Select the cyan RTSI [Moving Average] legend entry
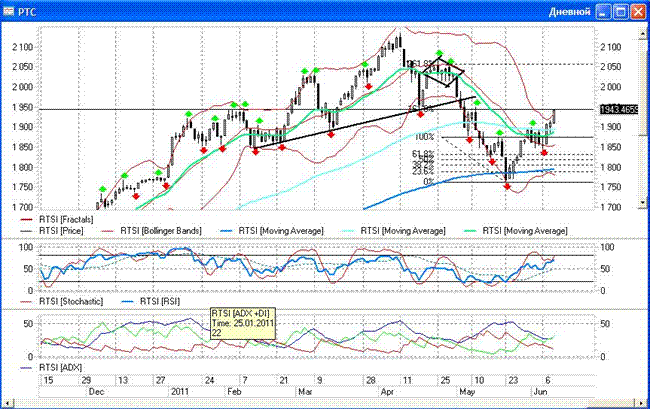Screen dimensions: 650x409 [393, 231]
